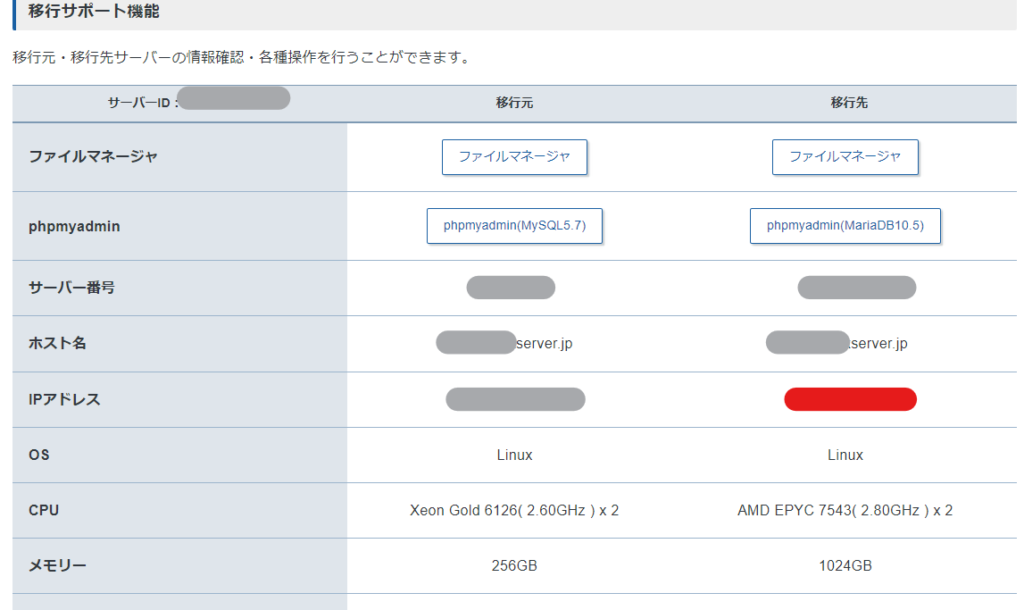Image resolution: width=1024 pixels, height=610 pixels.
Task: Click the 1024GB memory value
Action: click(x=845, y=566)
